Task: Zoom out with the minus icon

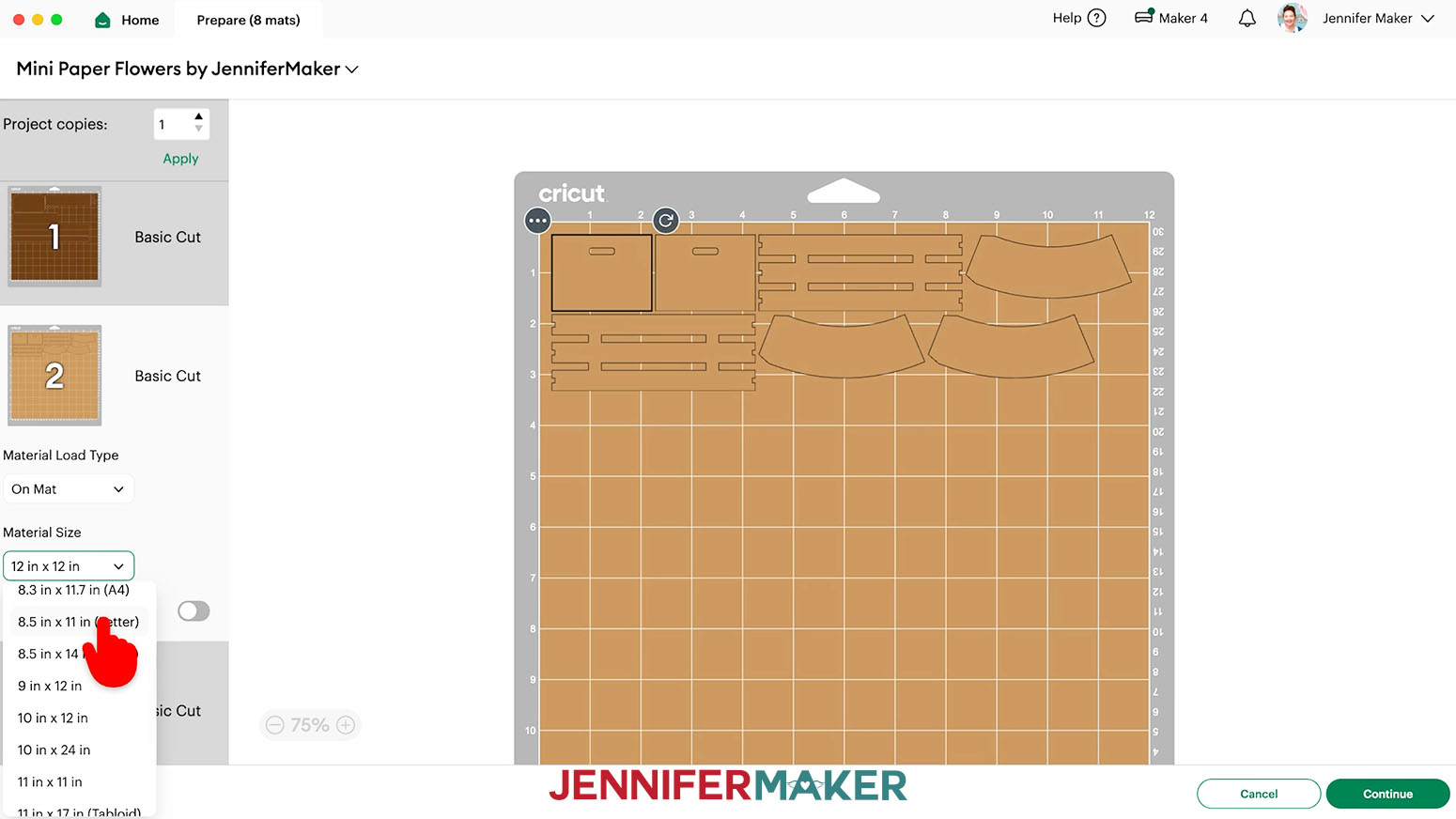Action: click(274, 725)
